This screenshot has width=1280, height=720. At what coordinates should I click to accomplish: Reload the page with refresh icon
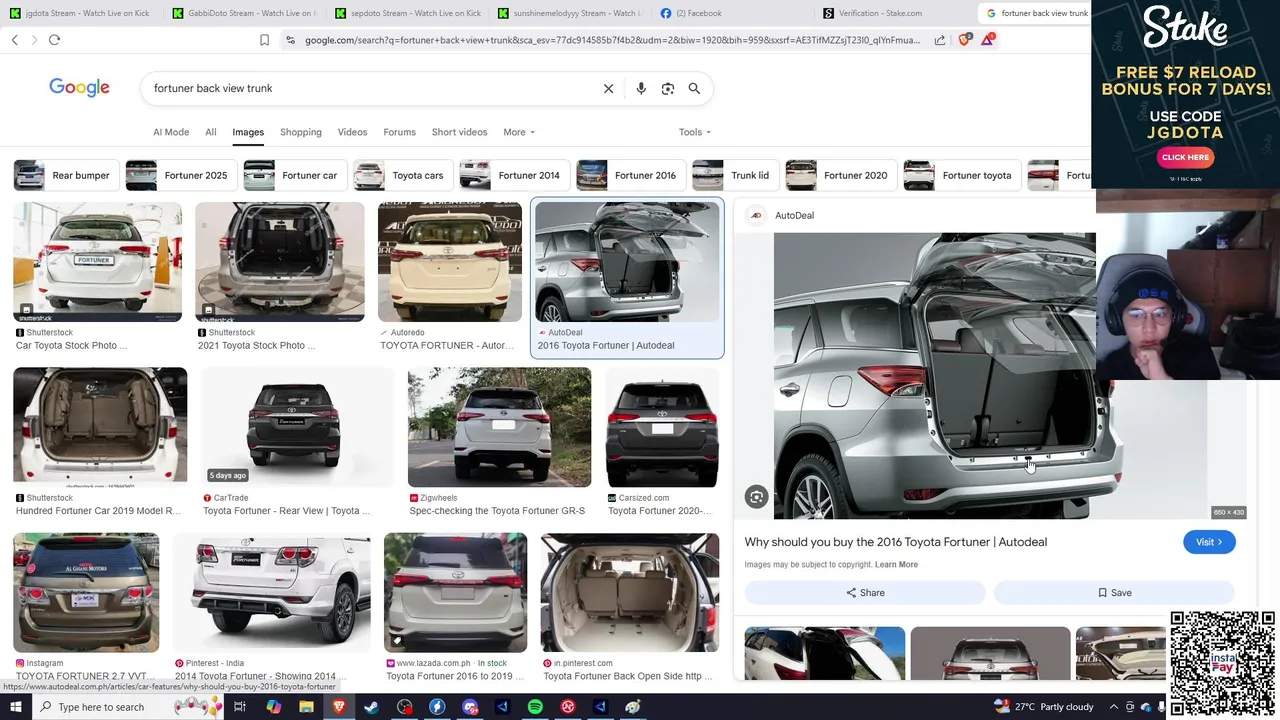coord(54,40)
